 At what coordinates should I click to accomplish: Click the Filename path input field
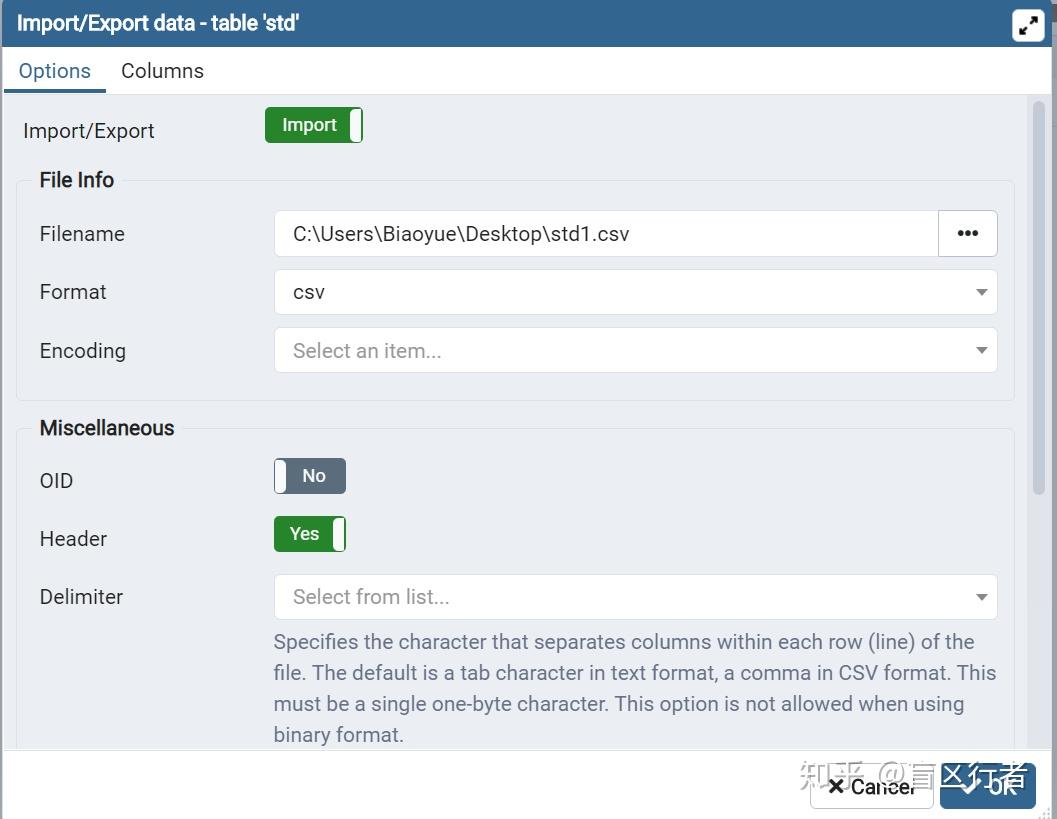pos(605,234)
